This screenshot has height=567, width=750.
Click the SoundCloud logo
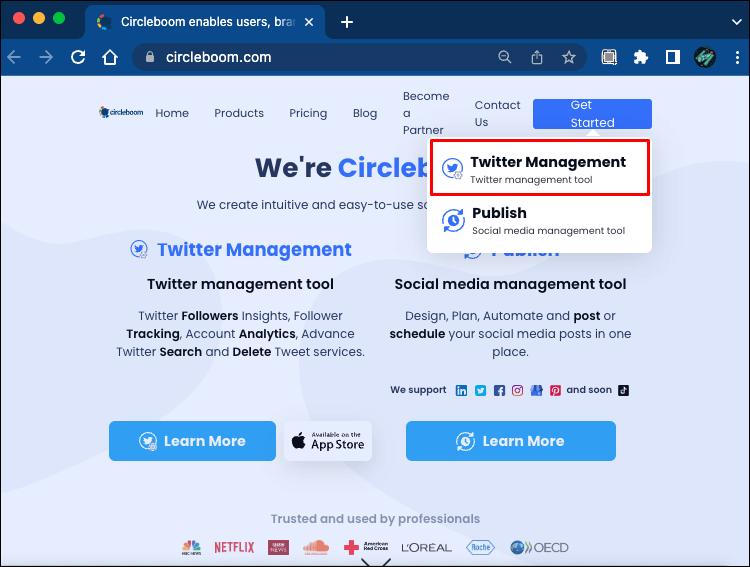click(316, 547)
